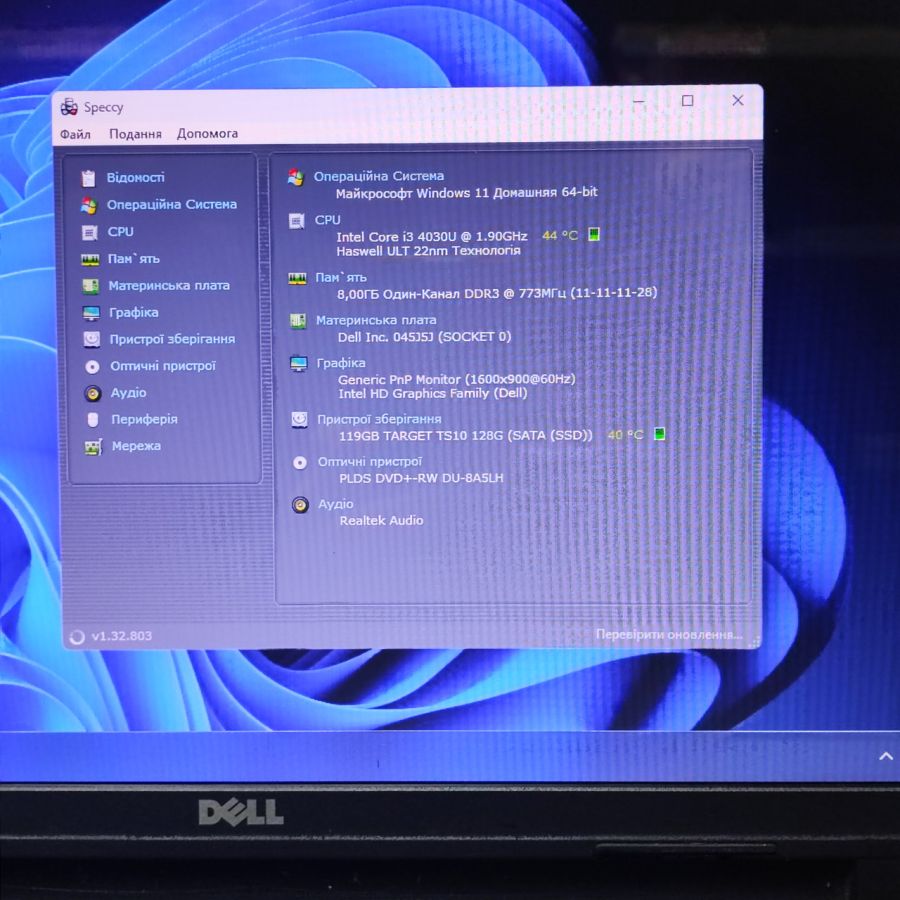Image resolution: width=900 pixels, height=900 pixels.
Task: Click the Speccy title bar icon
Action: (69, 107)
